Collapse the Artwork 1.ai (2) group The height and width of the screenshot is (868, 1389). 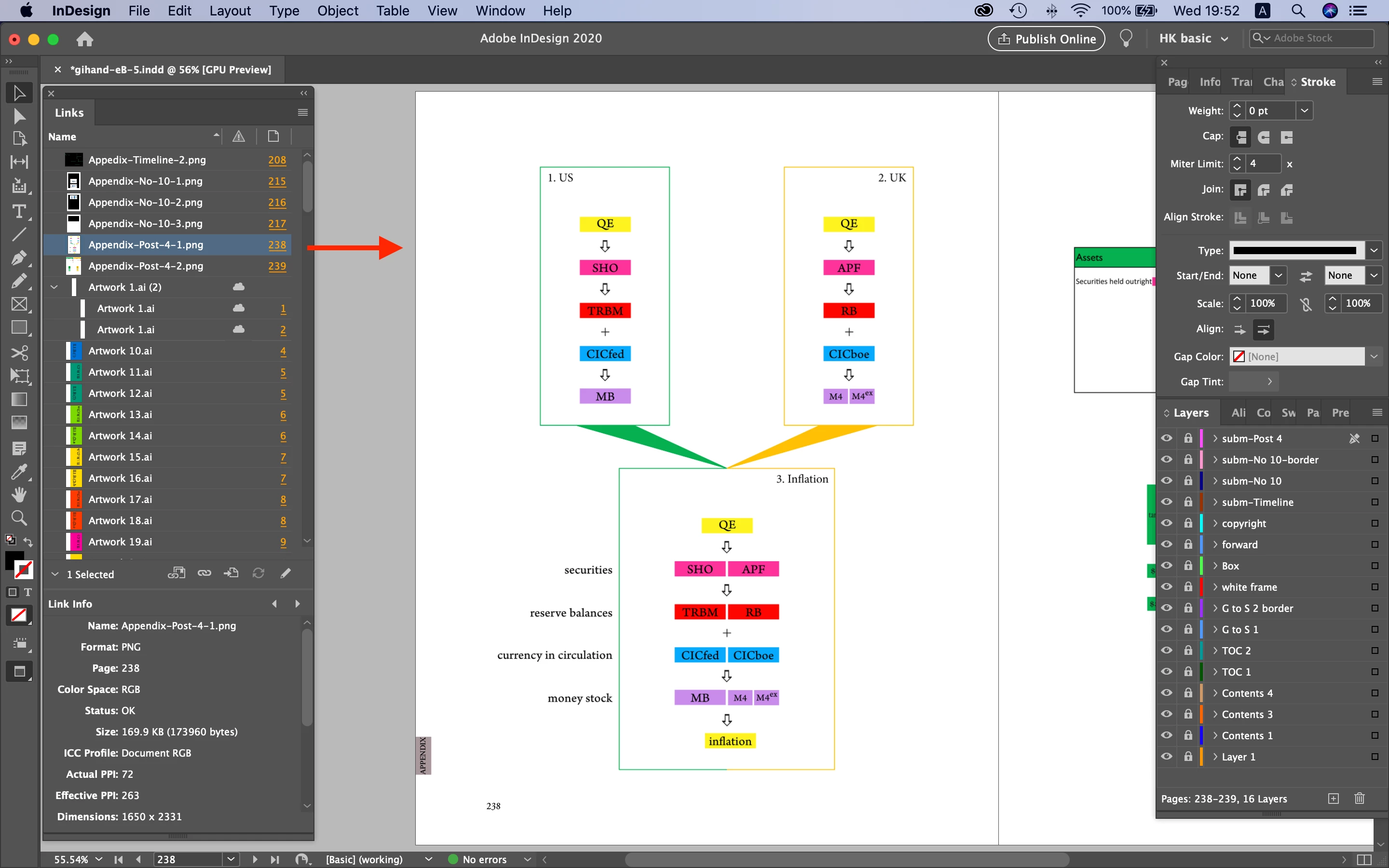54,287
